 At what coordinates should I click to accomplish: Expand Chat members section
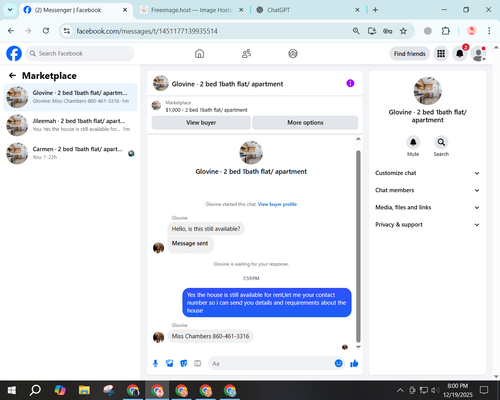coord(427,190)
